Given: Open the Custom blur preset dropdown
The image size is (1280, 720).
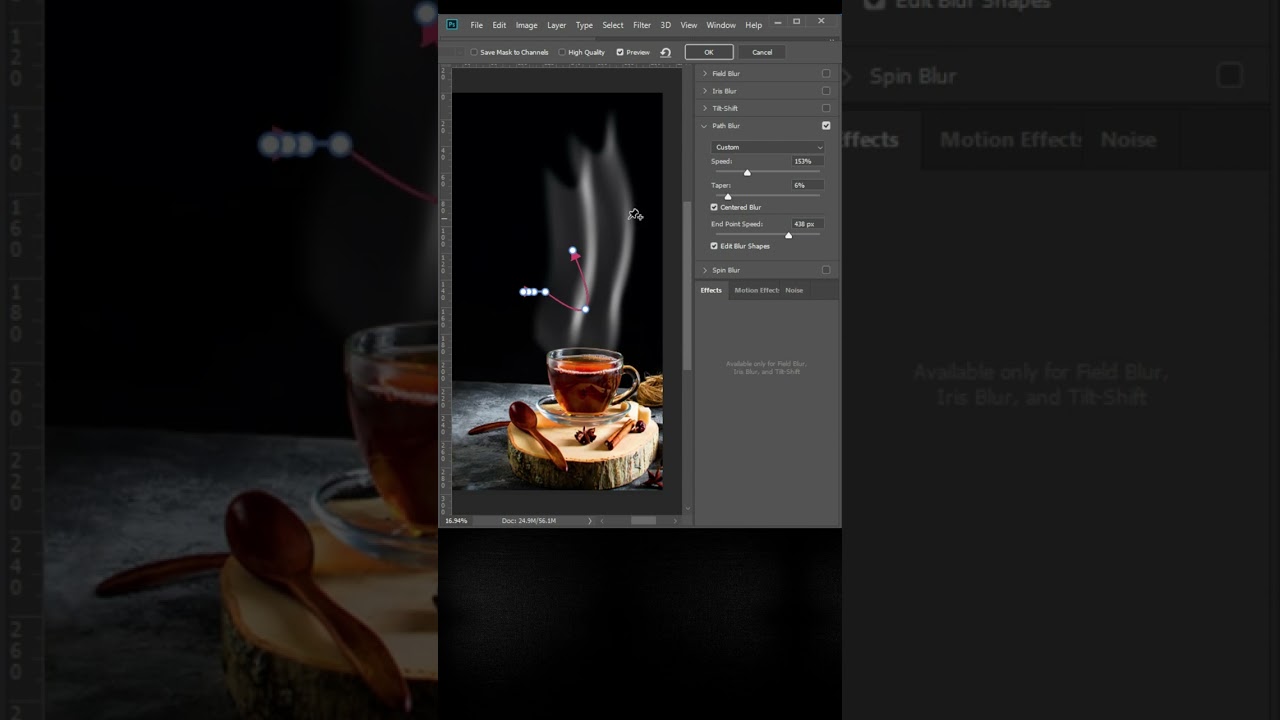Looking at the screenshot, I should tap(768, 147).
